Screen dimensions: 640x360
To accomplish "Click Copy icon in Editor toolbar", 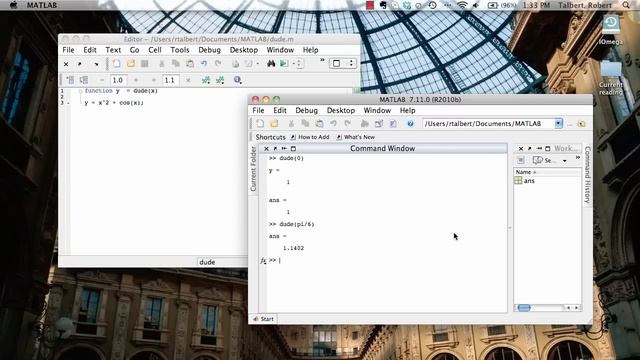I will coord(176,64).
